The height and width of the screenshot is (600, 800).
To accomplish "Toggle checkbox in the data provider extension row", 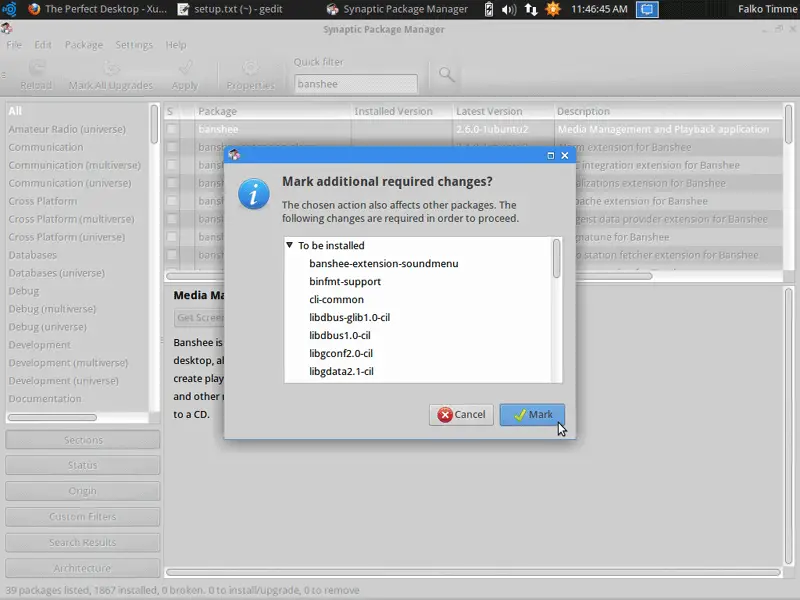I will pos(172,219).
